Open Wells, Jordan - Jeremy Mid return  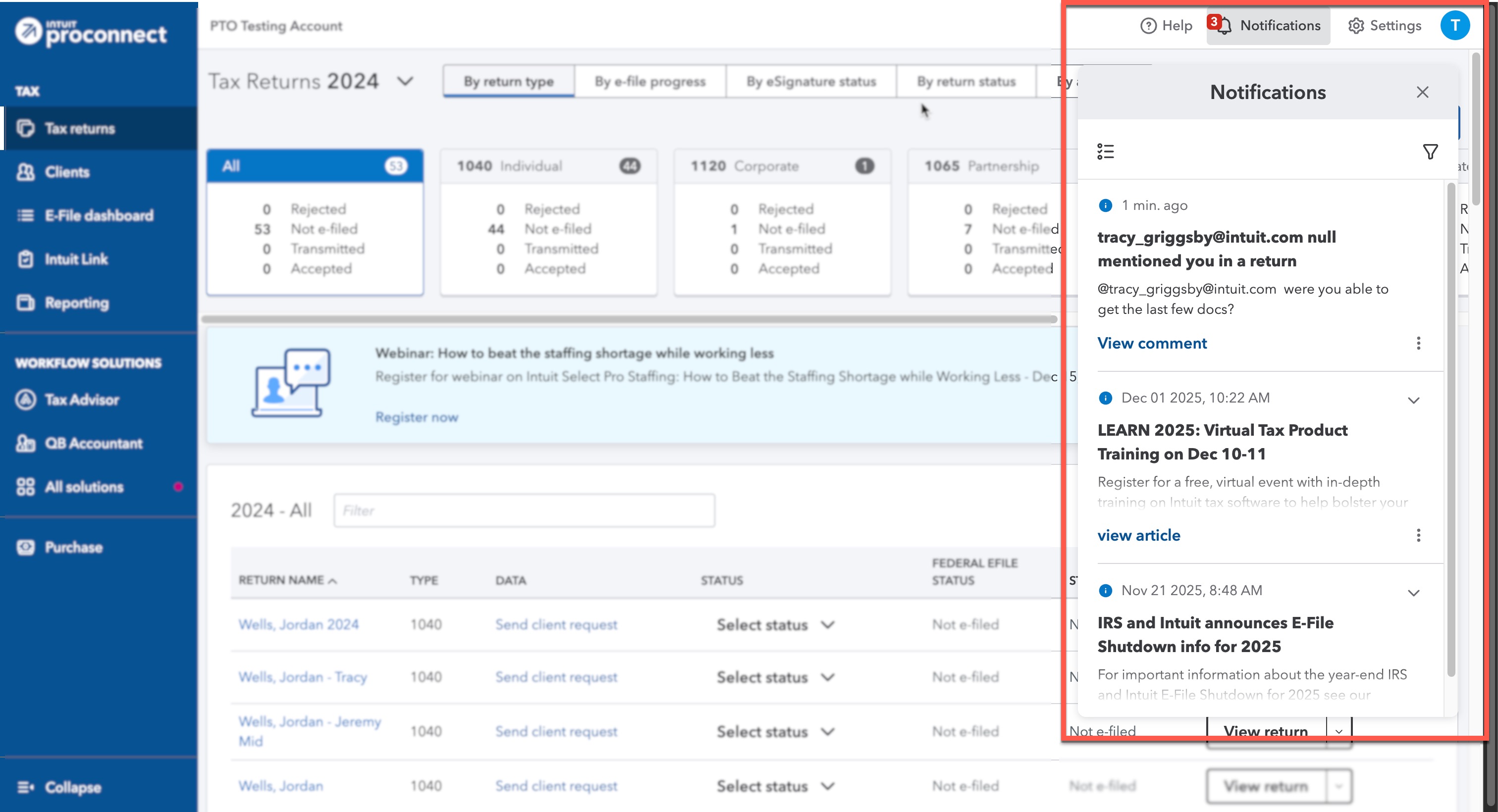click(x=310, y=731)
